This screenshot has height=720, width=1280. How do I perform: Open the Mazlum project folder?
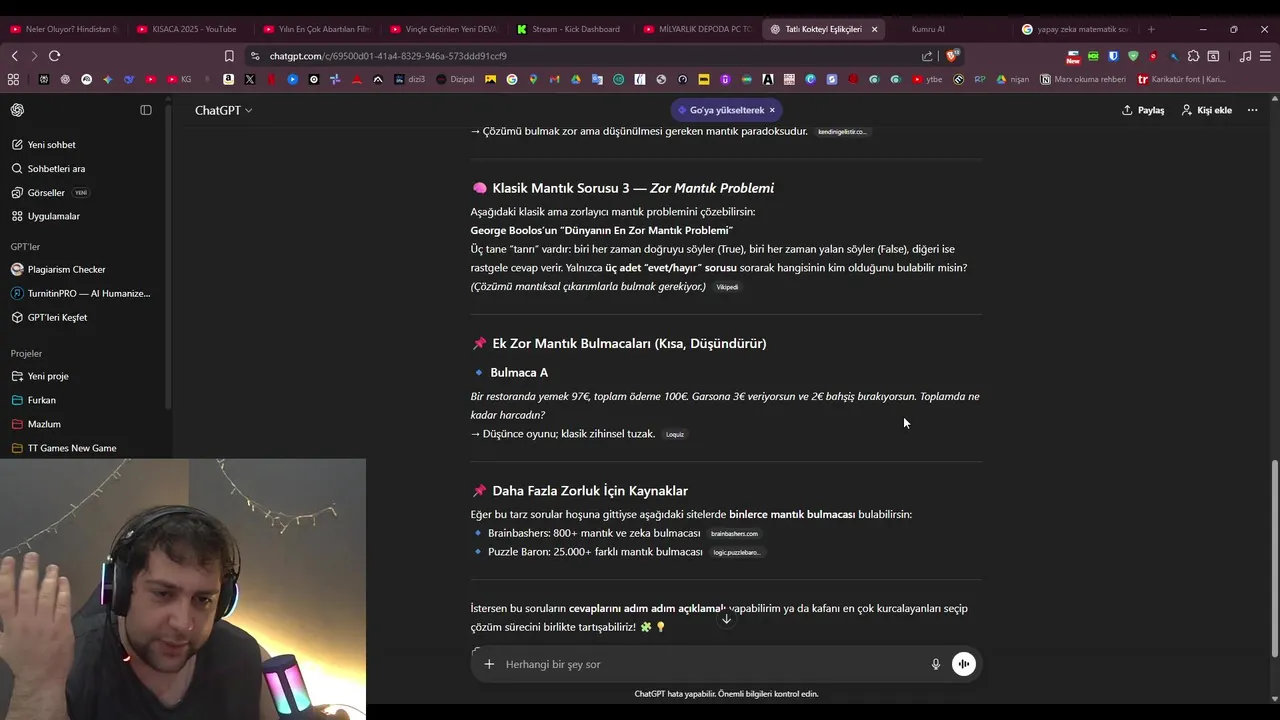[36, 424]
